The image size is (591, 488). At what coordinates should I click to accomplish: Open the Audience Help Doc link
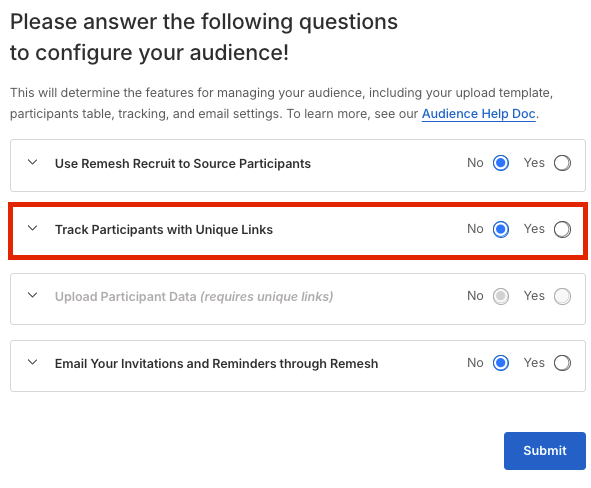coord(479,114)
